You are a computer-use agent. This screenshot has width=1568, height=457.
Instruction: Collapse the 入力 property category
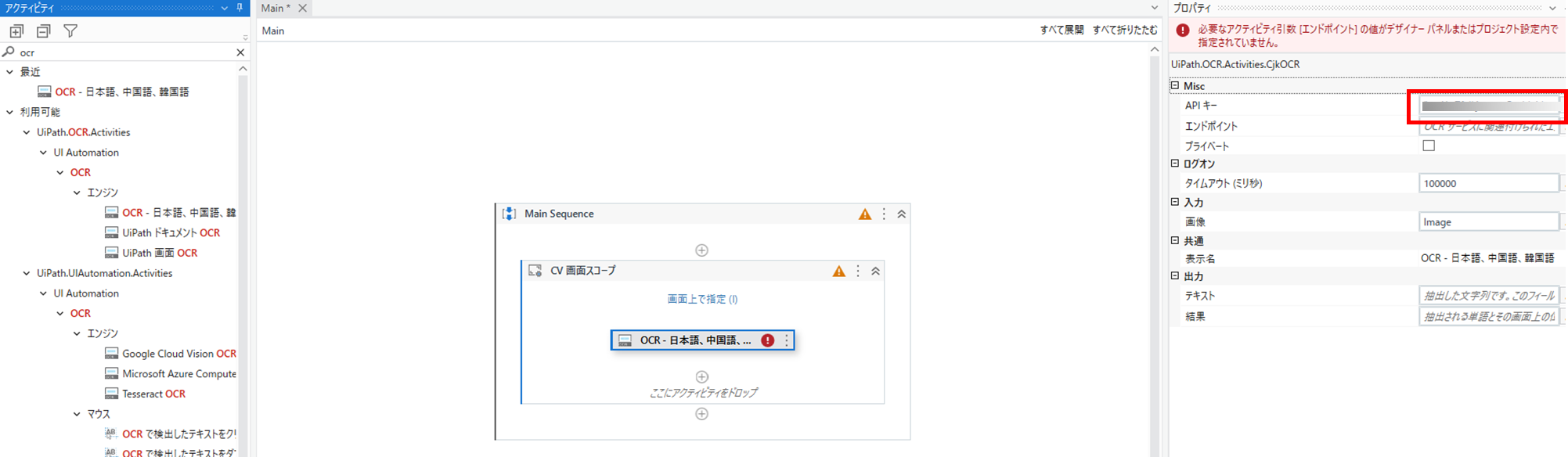[1175, 202]
